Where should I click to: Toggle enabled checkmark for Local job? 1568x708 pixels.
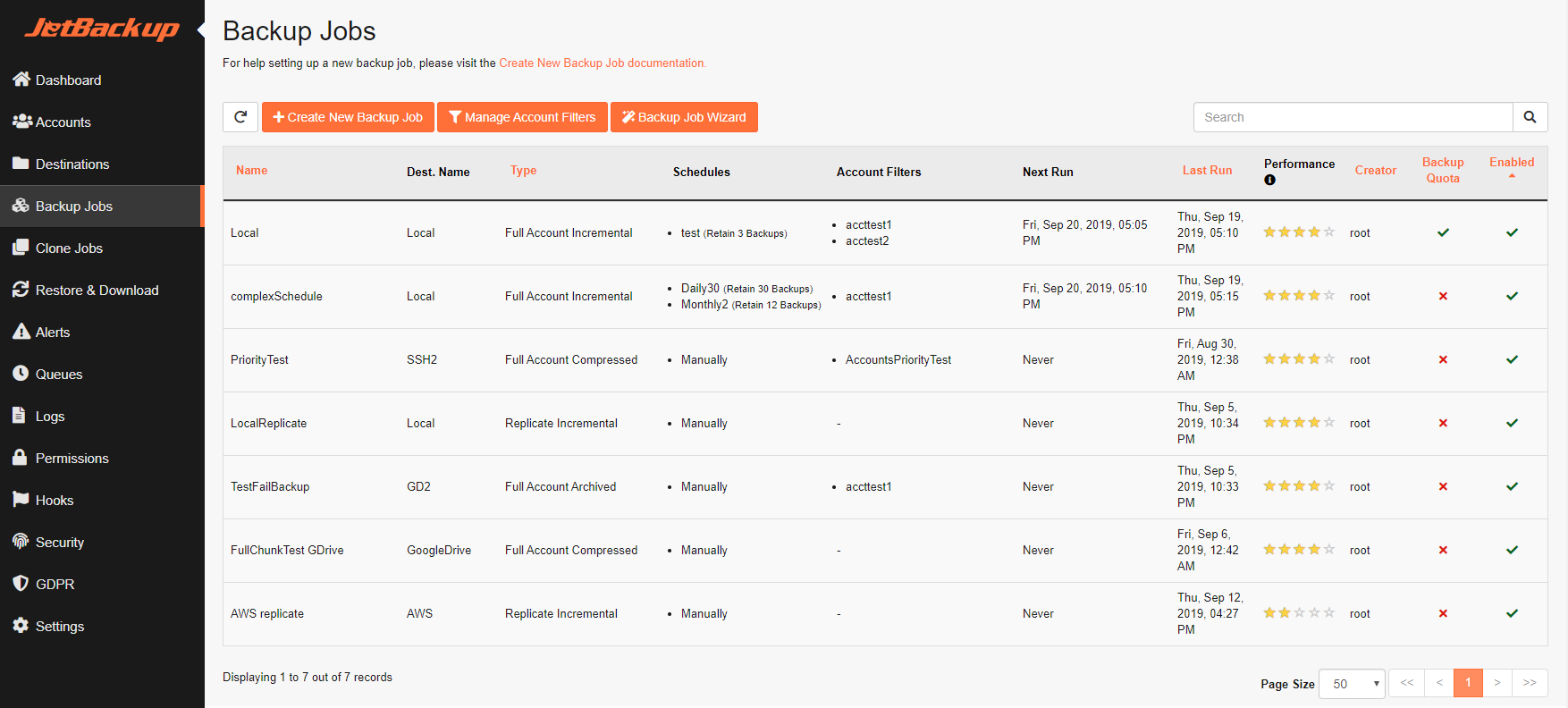click(1512, 232)
